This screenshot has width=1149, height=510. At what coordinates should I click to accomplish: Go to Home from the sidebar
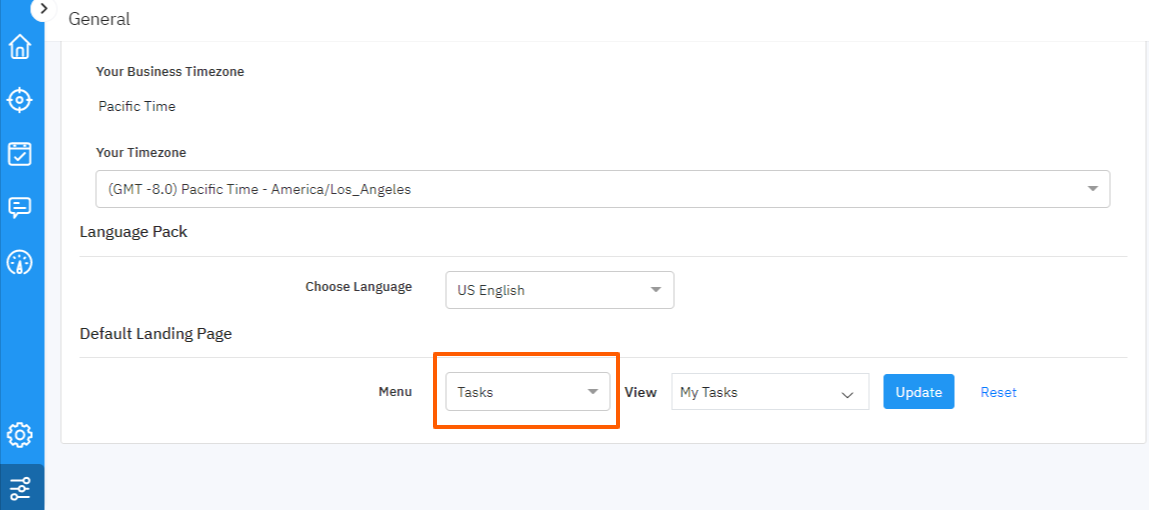click(20, 47)
